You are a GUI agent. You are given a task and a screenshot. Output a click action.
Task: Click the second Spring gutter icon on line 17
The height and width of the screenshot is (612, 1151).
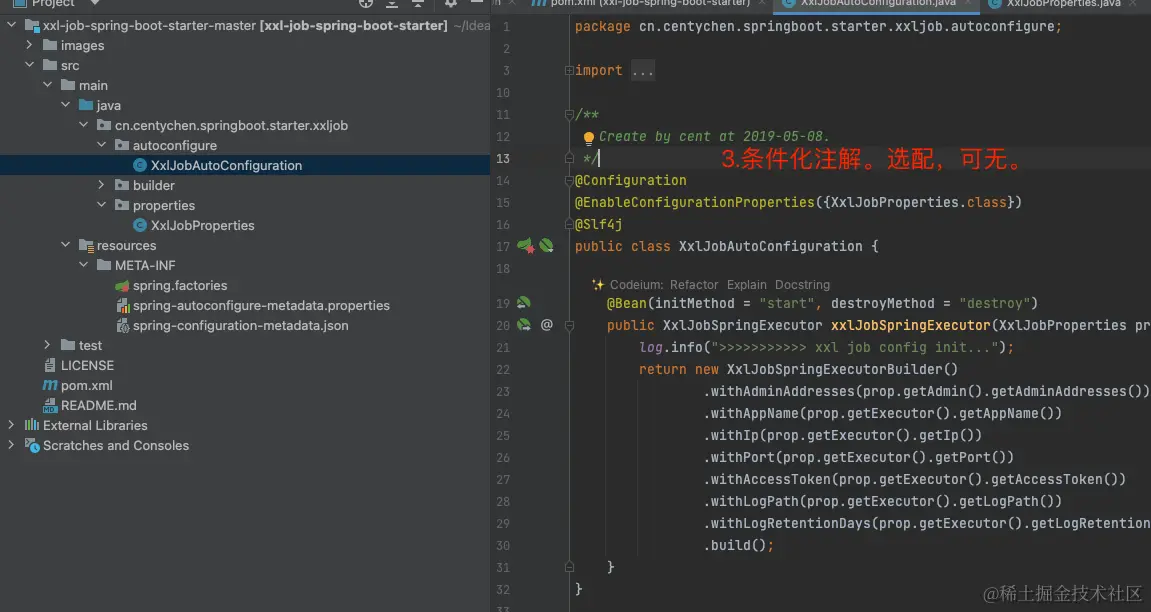[x=546, y=246]
